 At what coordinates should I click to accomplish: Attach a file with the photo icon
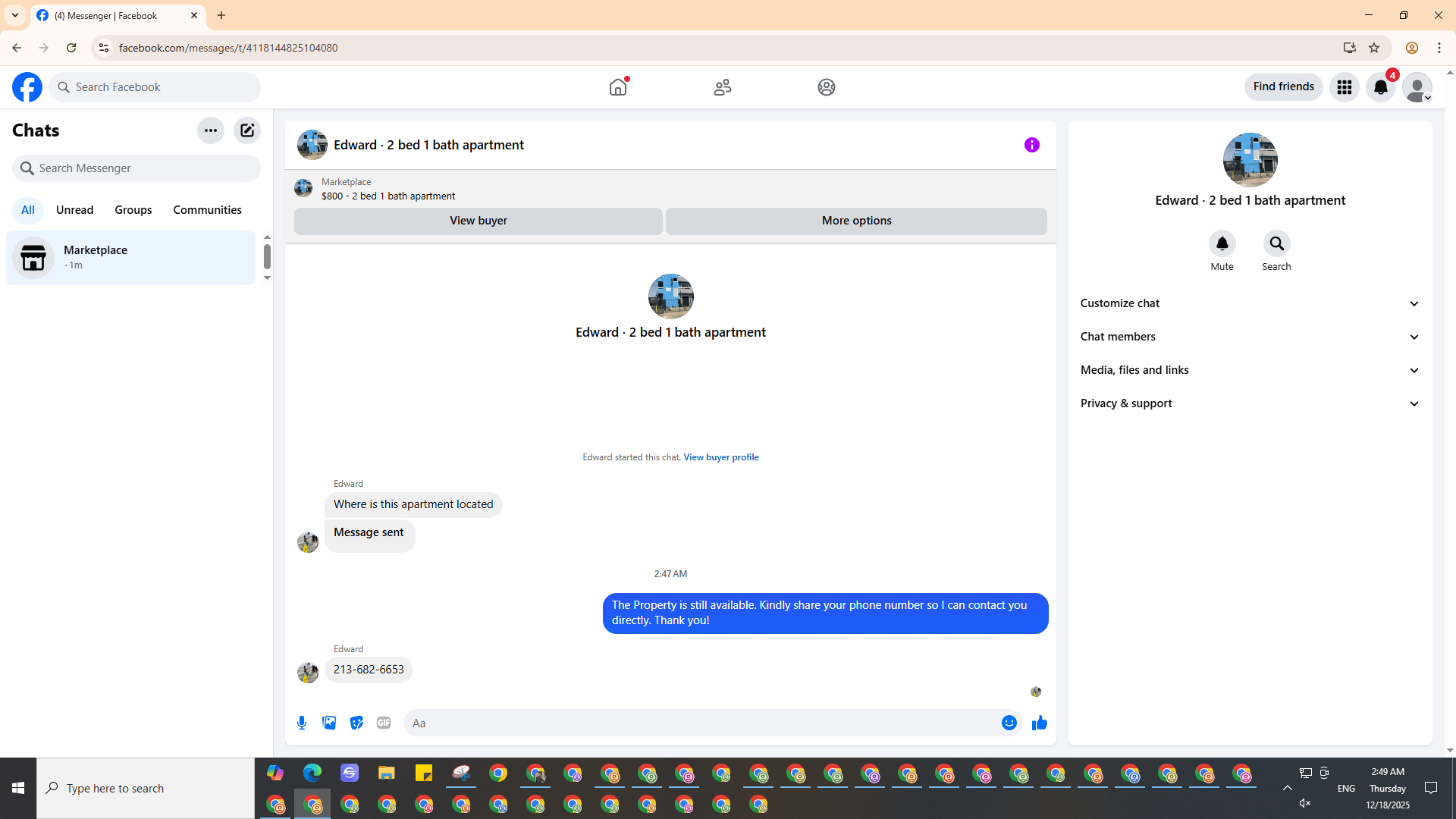tap(329, 723)
